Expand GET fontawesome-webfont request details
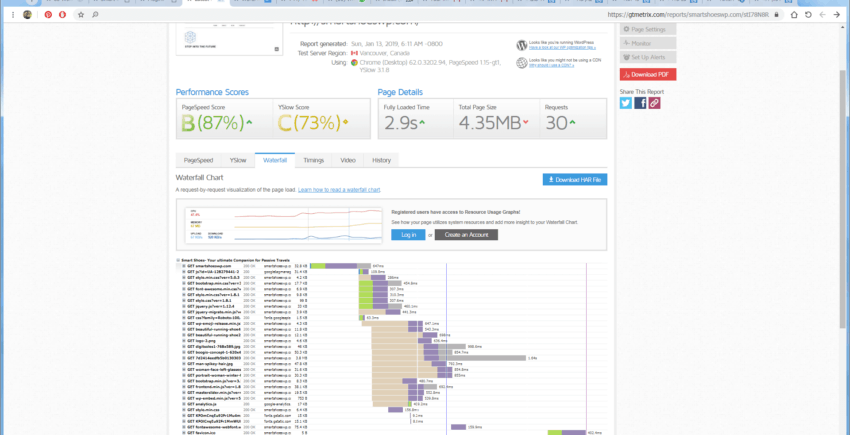 coord(184,427)
